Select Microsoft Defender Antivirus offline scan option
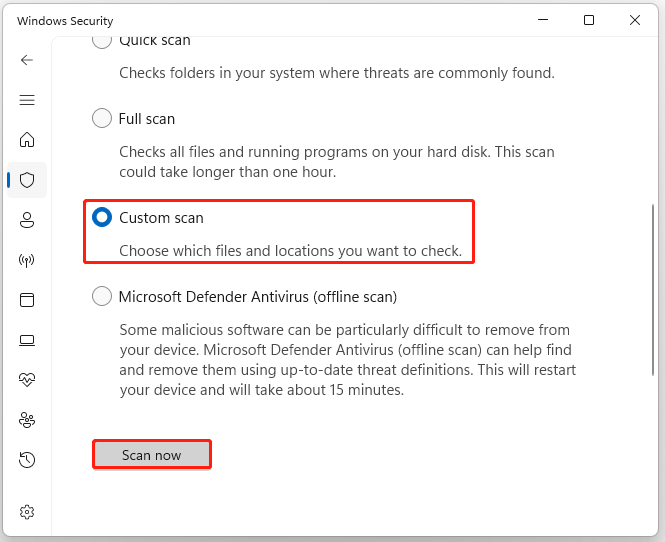The image size is (665, 542). [x=102, y=296]
